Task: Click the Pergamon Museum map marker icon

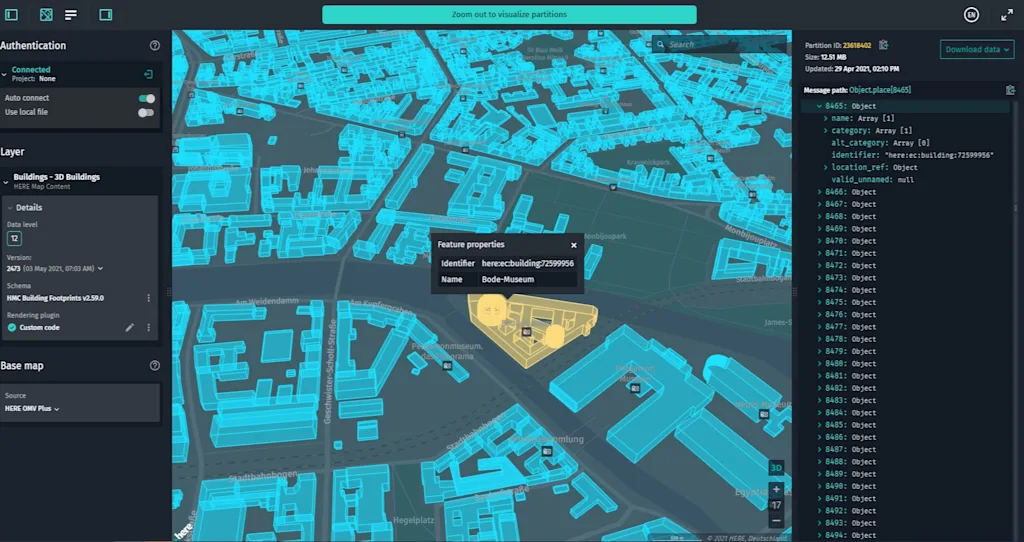Action: click(635, 389)
